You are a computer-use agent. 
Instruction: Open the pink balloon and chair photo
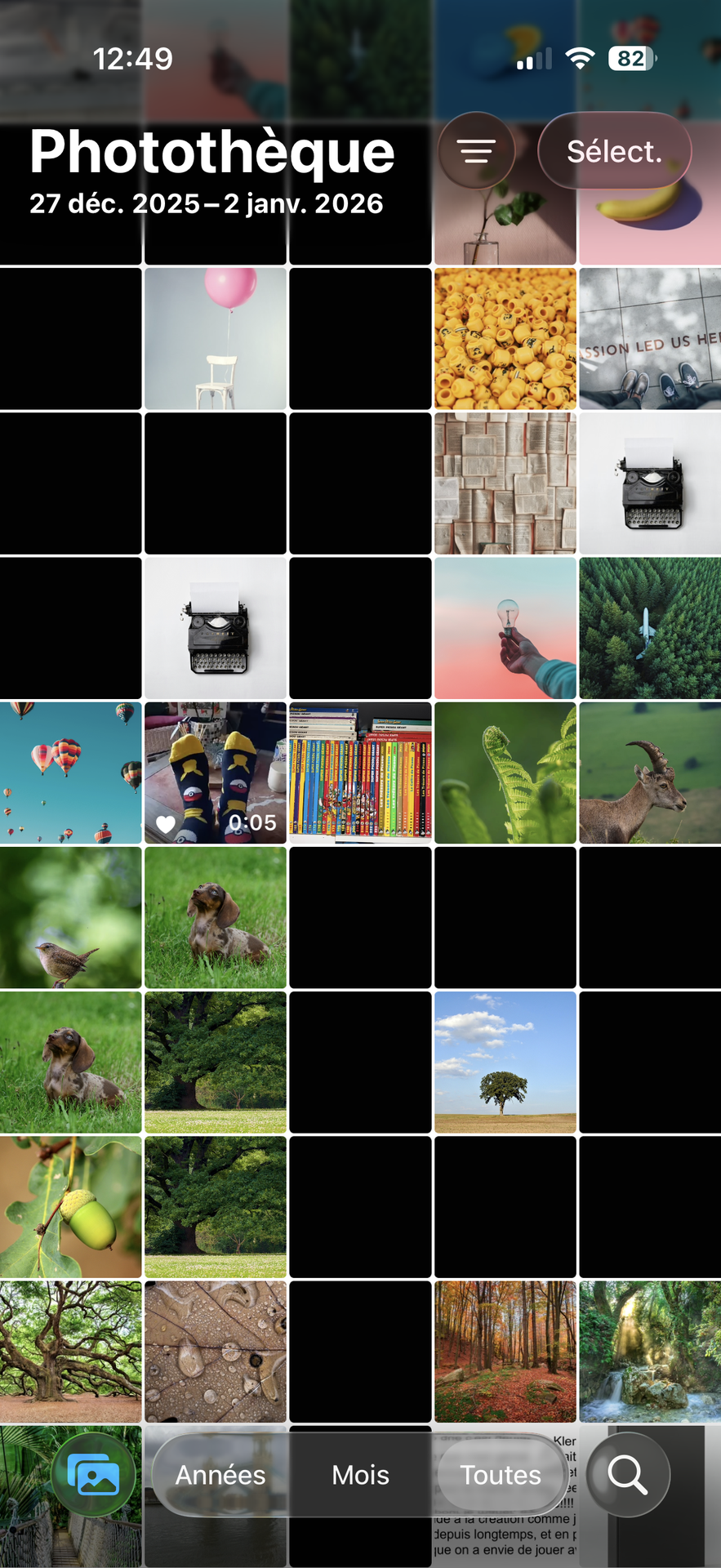(216, 338)
